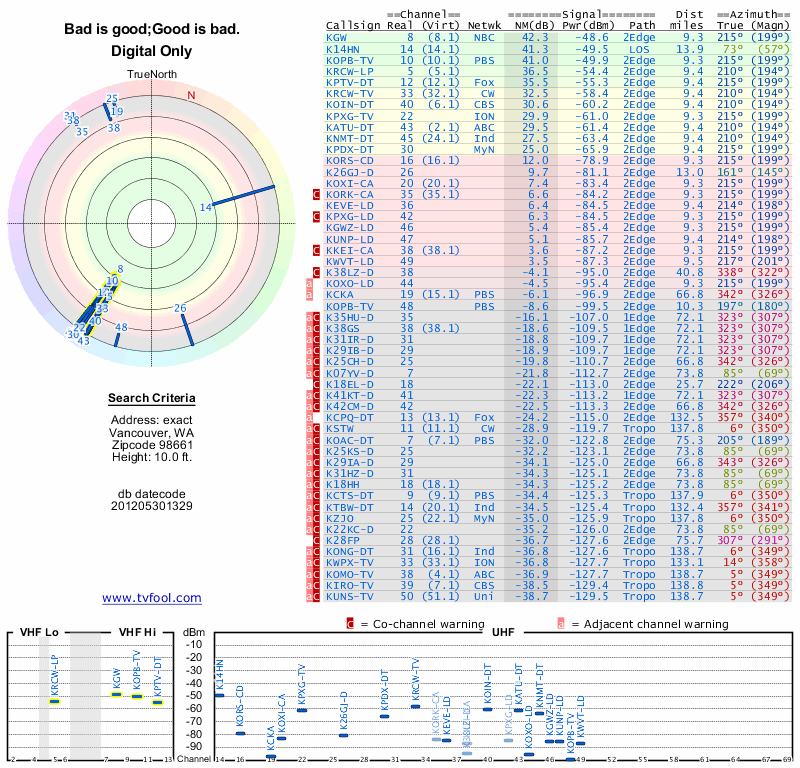This screenshot has height=768, width=800.
Task: Select KUNS-TV callsign in the table
Action: click(350, 597)
